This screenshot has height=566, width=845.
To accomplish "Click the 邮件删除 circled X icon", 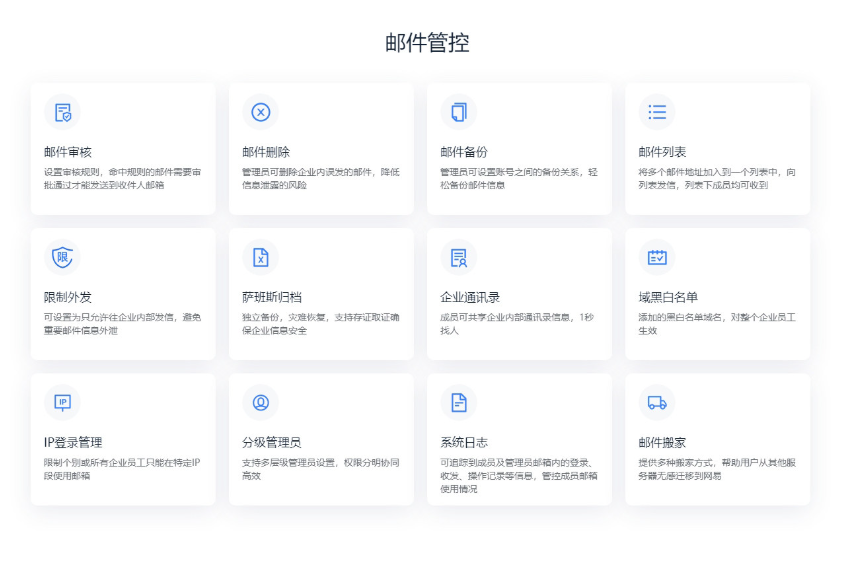I will (x=260, y=112).
